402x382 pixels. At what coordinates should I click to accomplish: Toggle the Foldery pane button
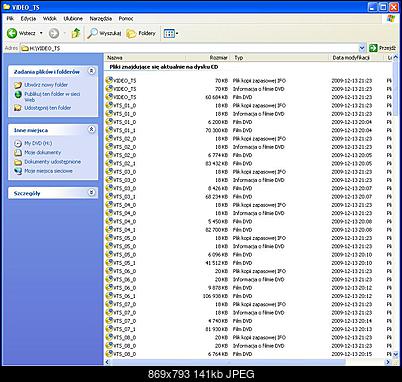point(141,33)
